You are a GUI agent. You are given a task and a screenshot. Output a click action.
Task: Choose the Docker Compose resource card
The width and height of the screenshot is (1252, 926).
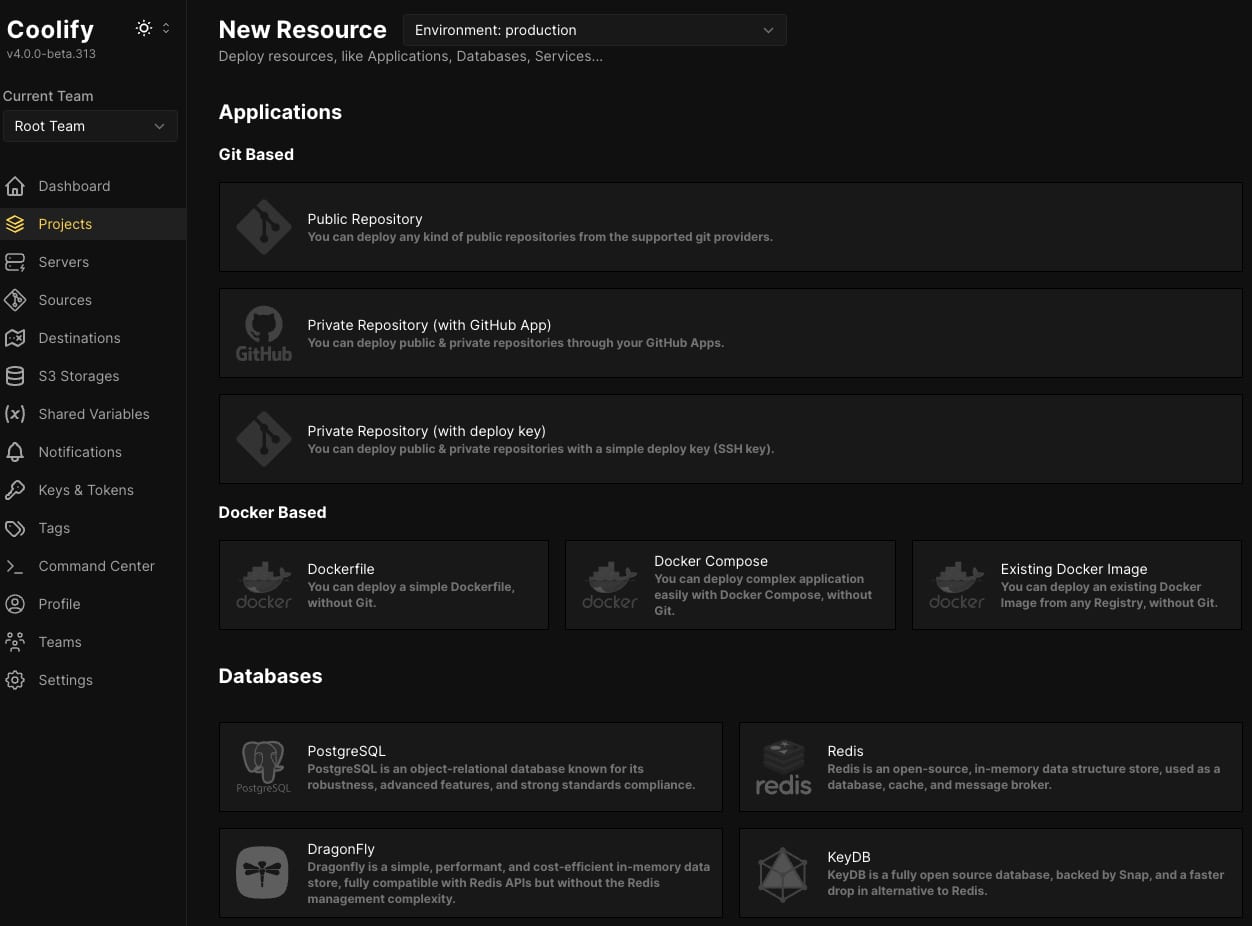coord(729,583)
